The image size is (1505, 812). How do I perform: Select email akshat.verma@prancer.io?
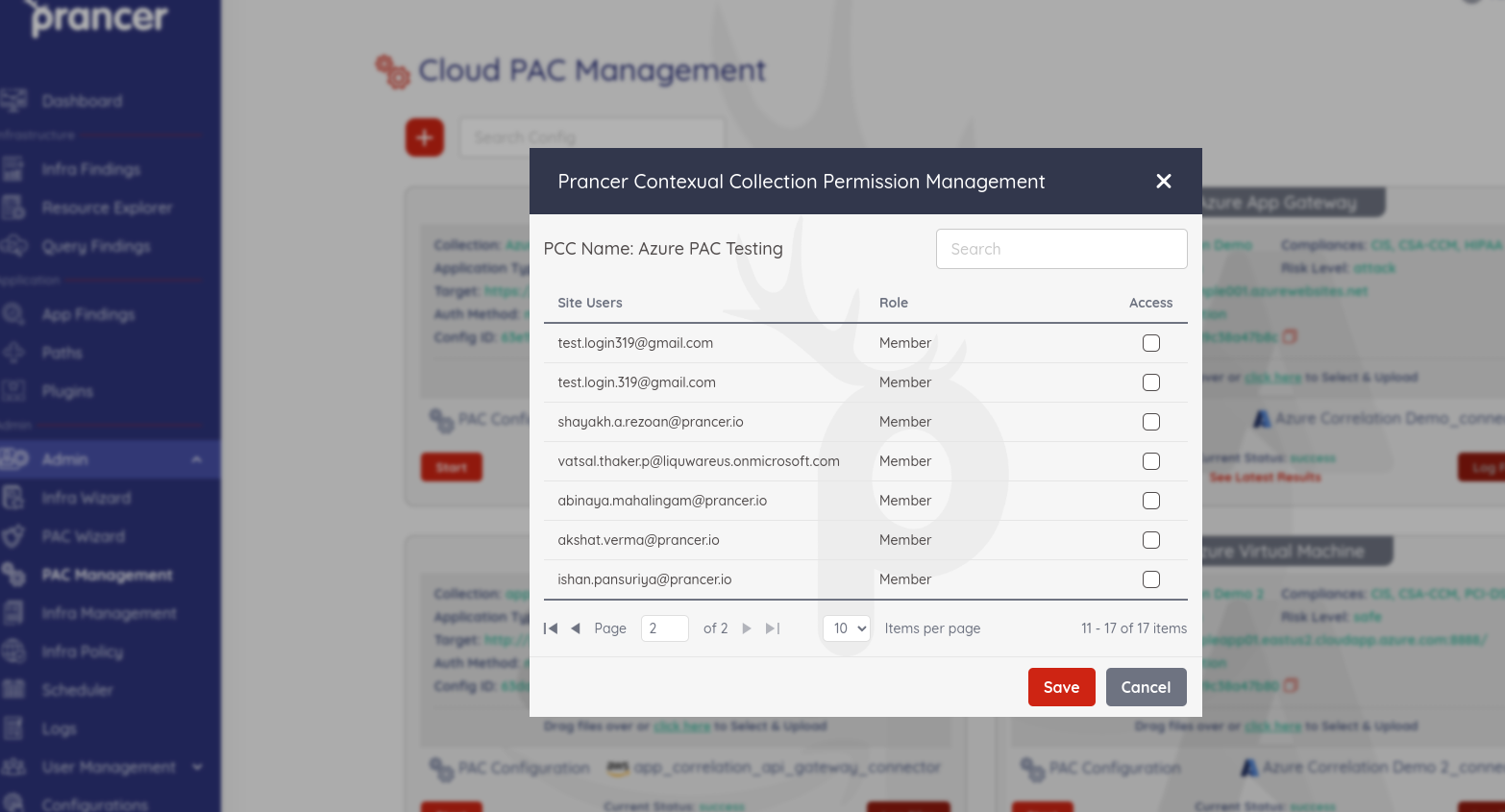(x=638, y=540)
